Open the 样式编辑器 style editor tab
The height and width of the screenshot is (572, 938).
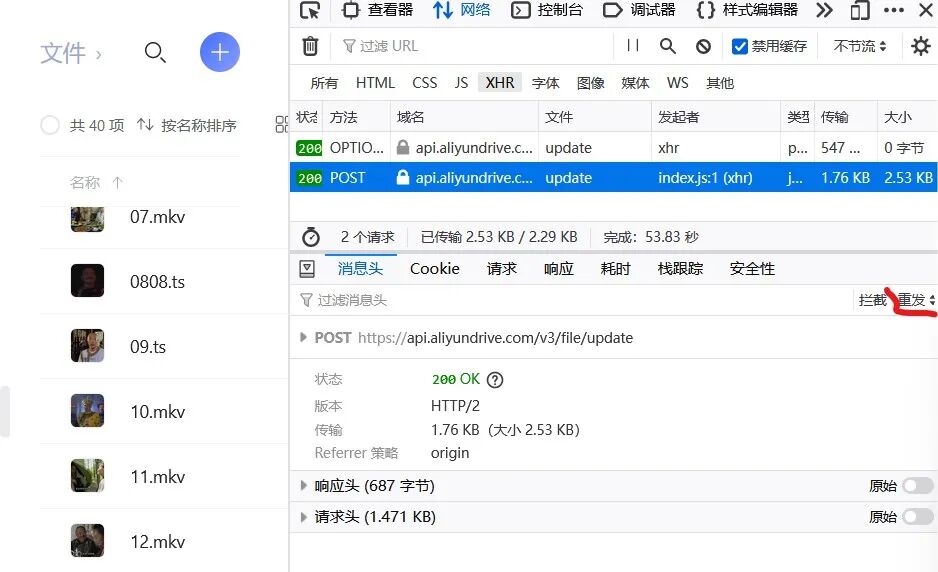coord(747,10)
